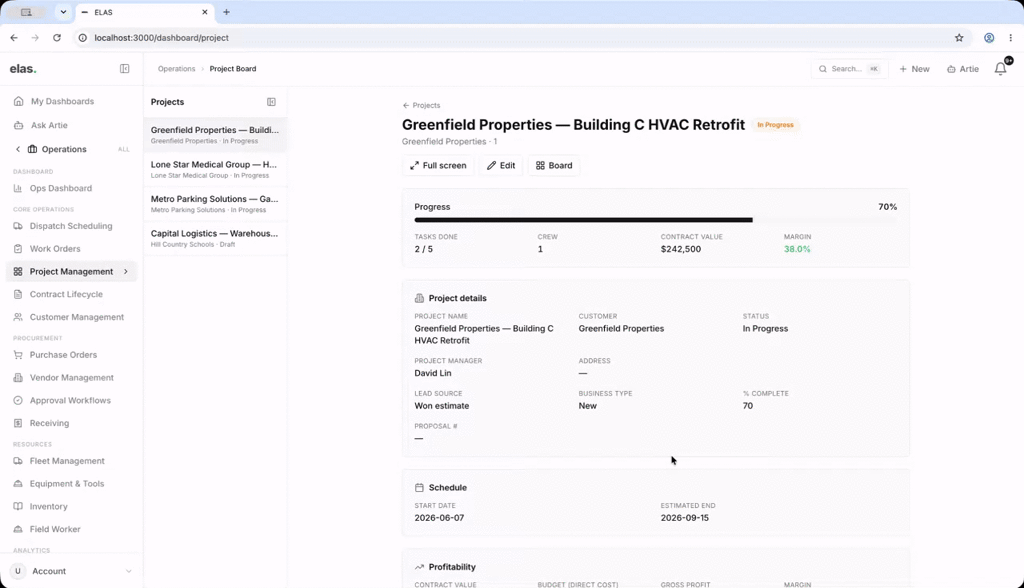
Task: Open browser profile icon
Action: tap(989, 38)
